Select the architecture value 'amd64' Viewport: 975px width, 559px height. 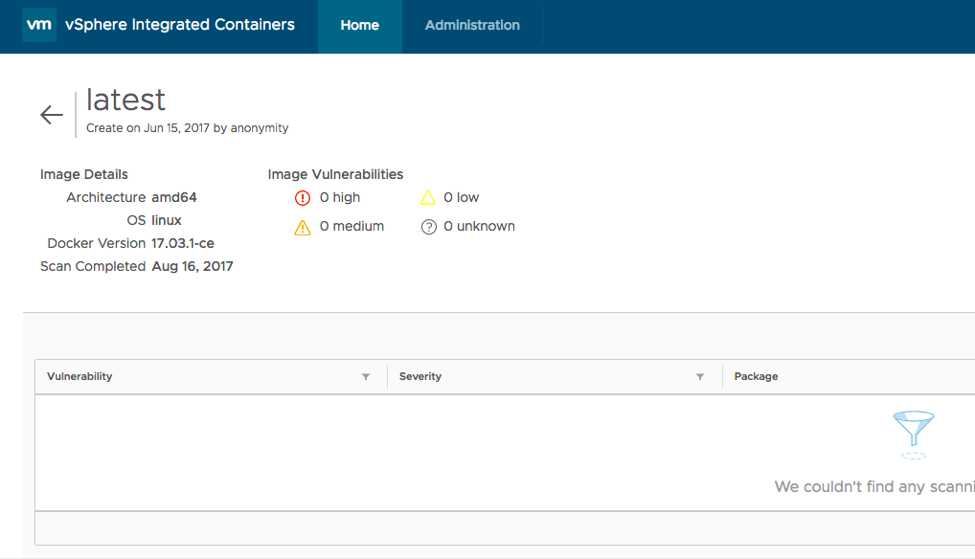pos(174,197)
